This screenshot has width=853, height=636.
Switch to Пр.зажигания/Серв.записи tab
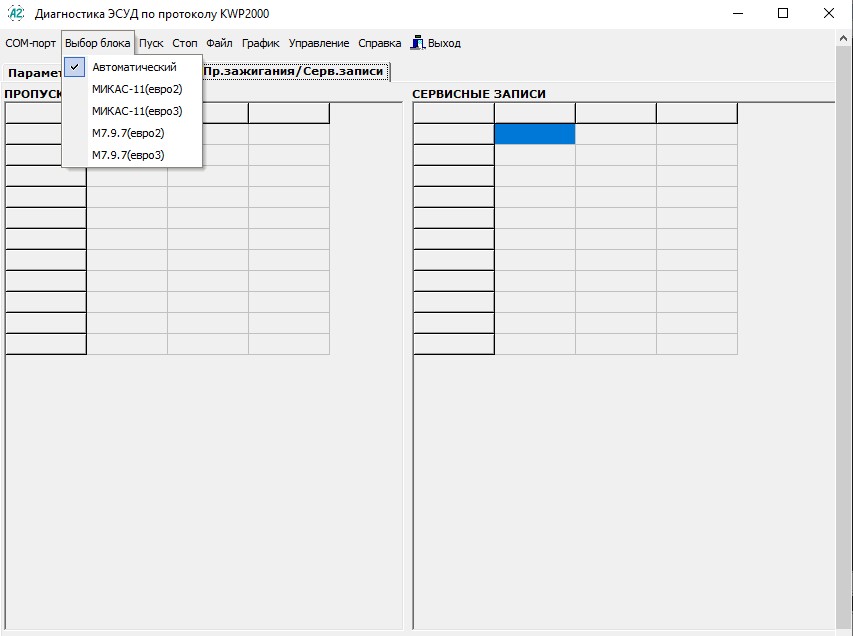(x=294, y=71)
